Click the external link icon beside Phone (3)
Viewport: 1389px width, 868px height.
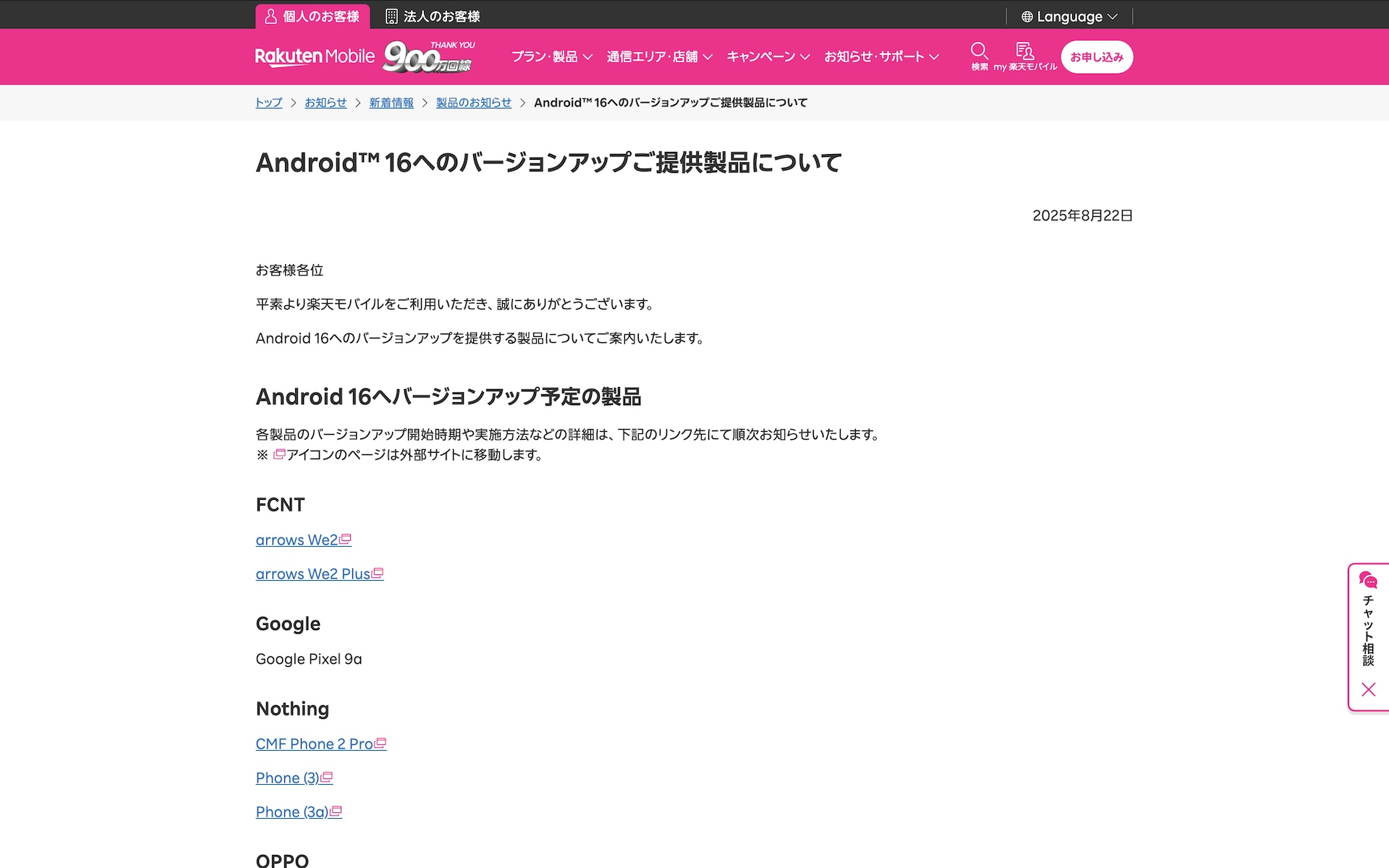[x=327, y=778]
